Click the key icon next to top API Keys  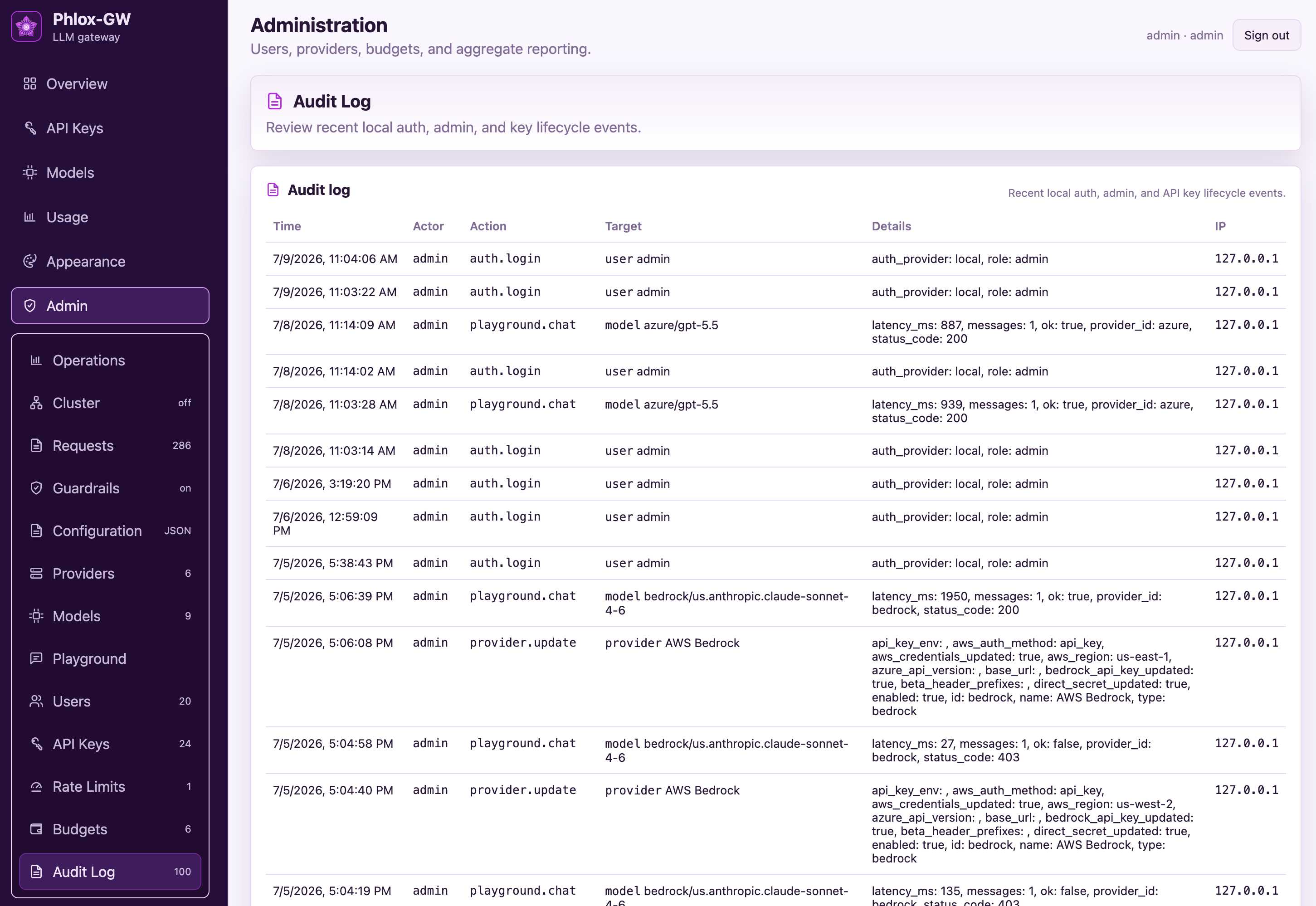pyautogui.click(x=30, y=128)
